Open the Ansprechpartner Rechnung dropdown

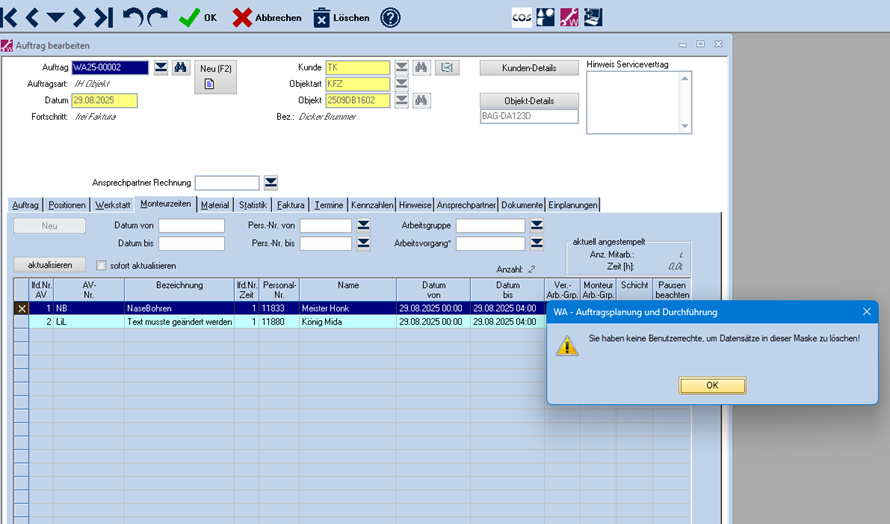point(270,183)
